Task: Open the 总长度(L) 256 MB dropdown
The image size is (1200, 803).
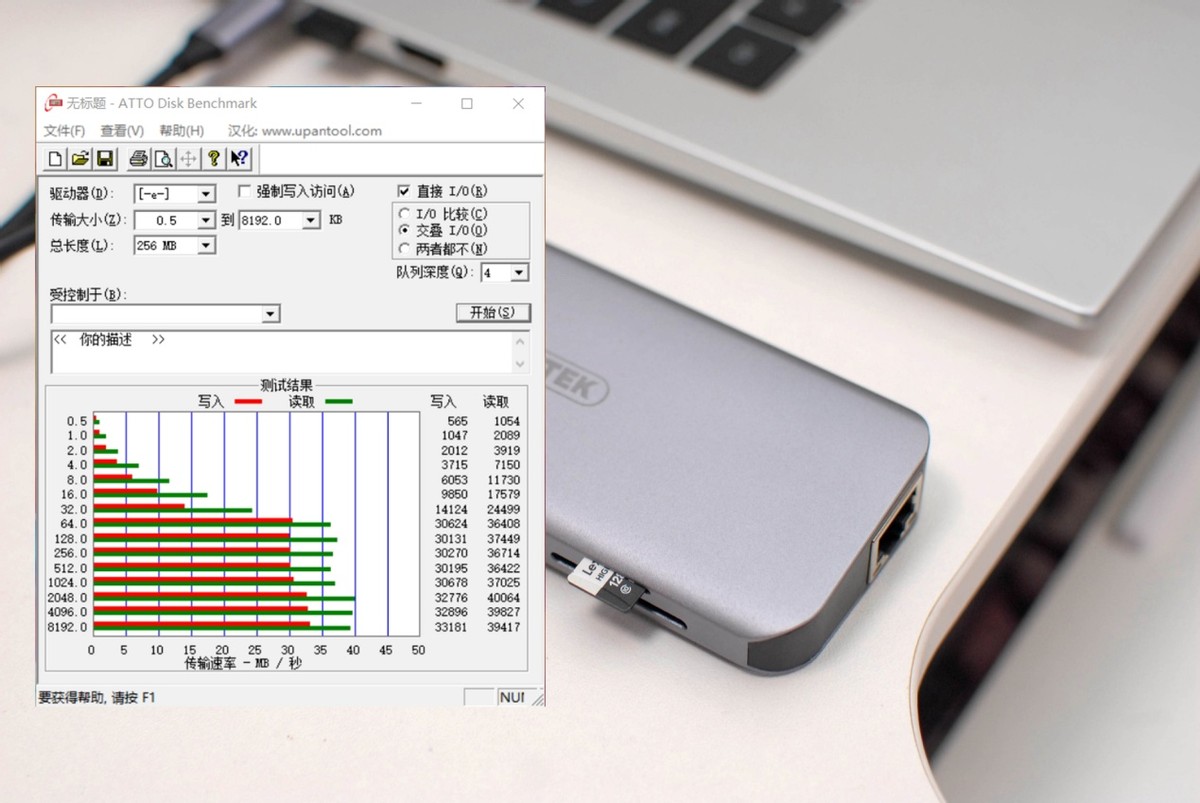Action: 206,245
